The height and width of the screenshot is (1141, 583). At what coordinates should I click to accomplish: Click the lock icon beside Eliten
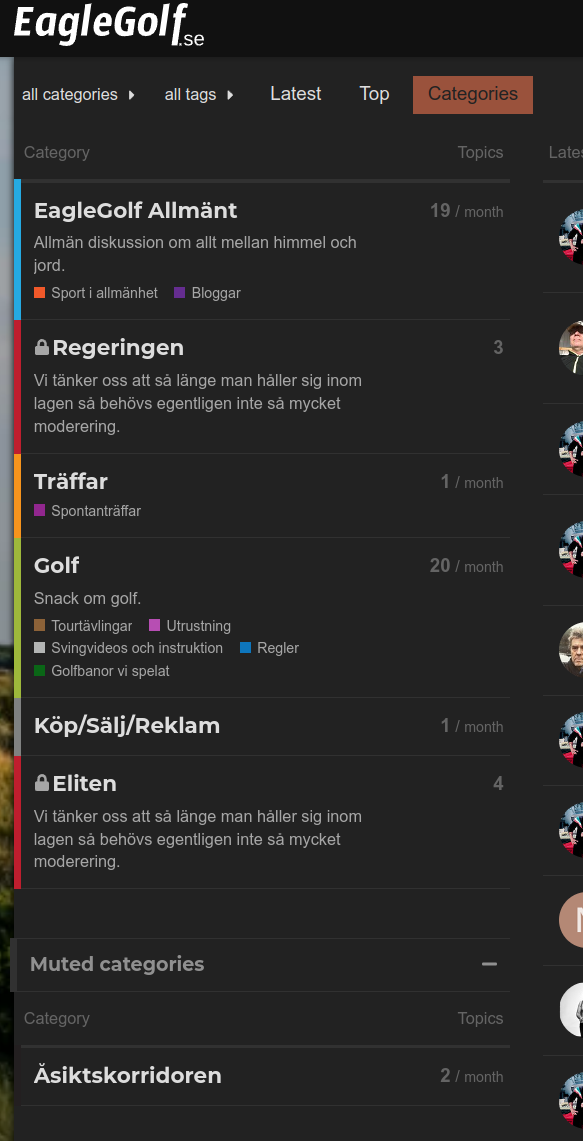tap(42, 784)
